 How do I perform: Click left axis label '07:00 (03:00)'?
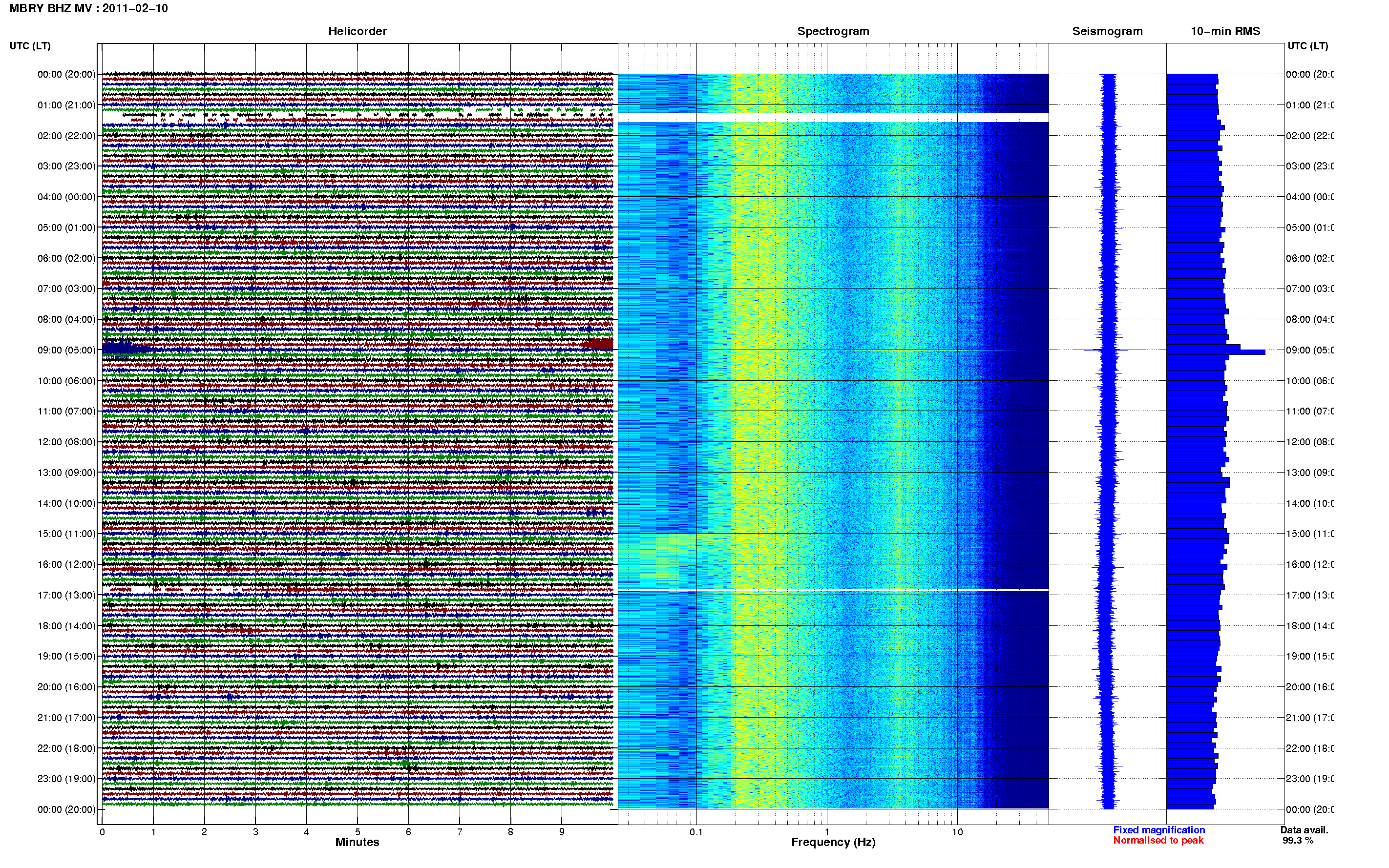(x=66, y=289)
